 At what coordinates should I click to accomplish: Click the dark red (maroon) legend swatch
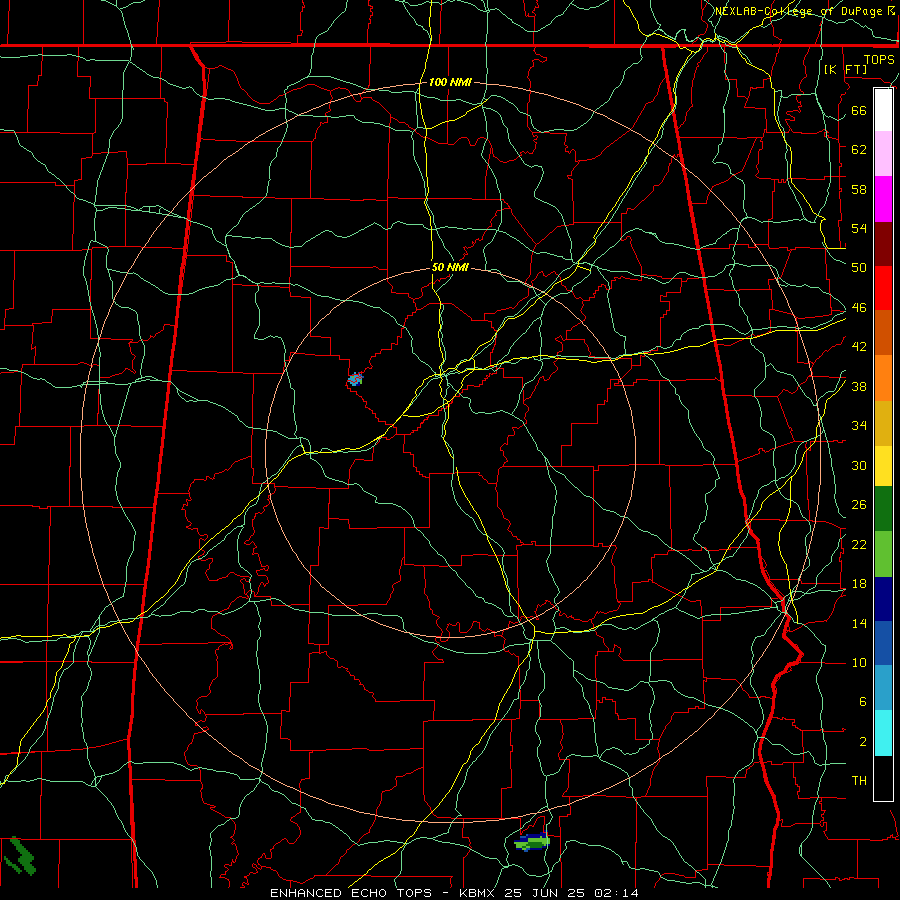[883, 244]
